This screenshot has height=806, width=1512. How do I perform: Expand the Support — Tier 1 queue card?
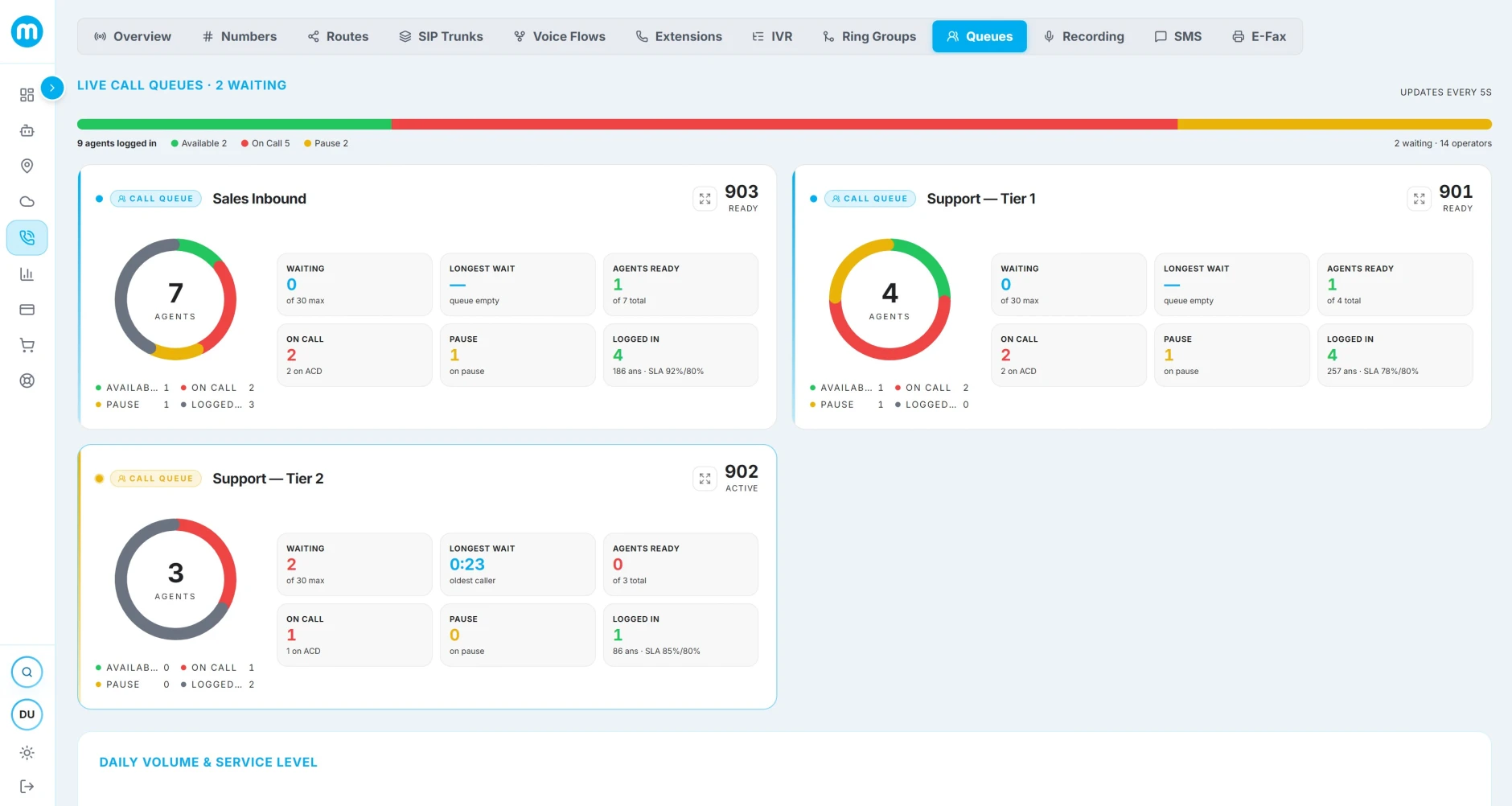[1419, 199]
